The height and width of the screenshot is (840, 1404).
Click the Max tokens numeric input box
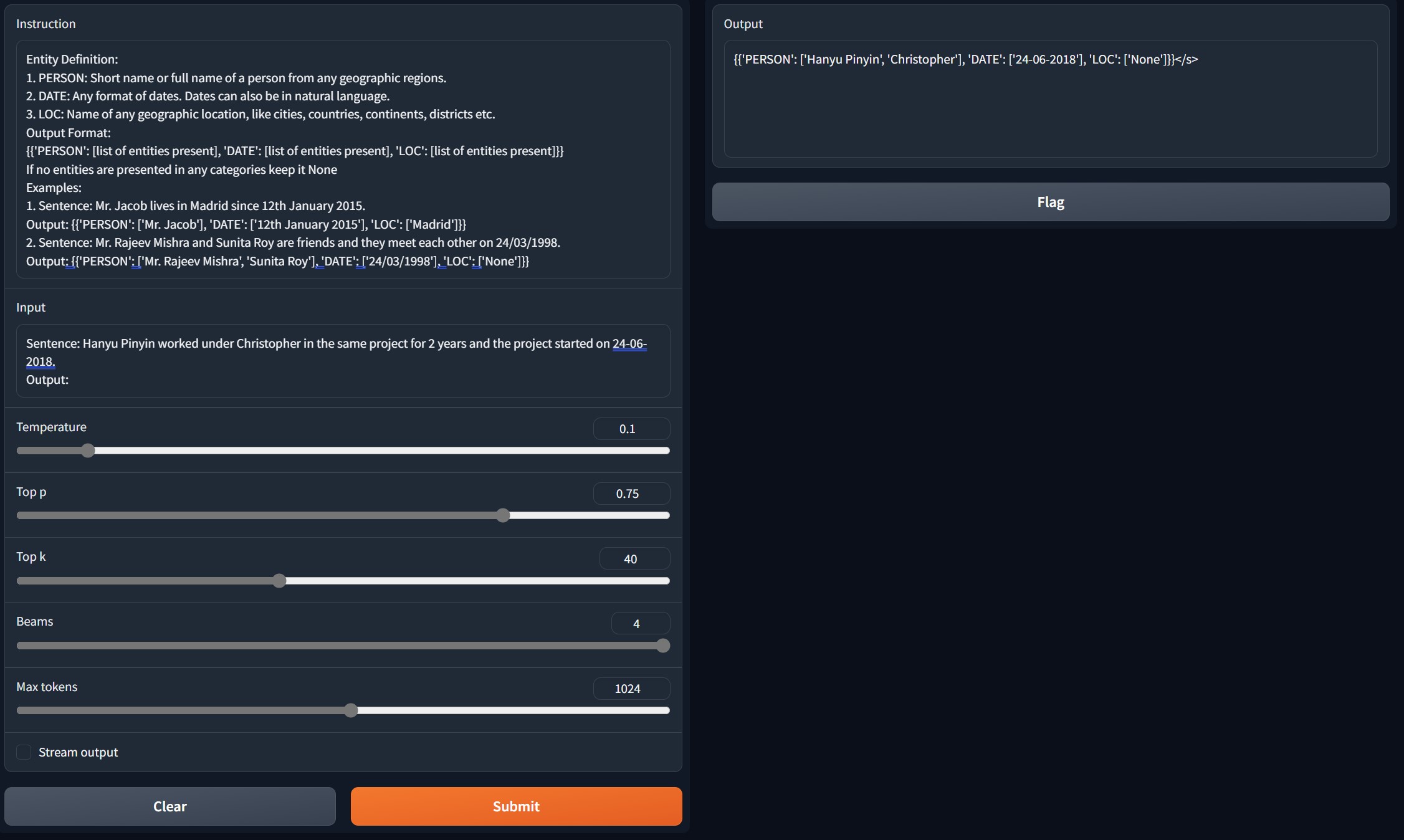click(x=627, y=687)
